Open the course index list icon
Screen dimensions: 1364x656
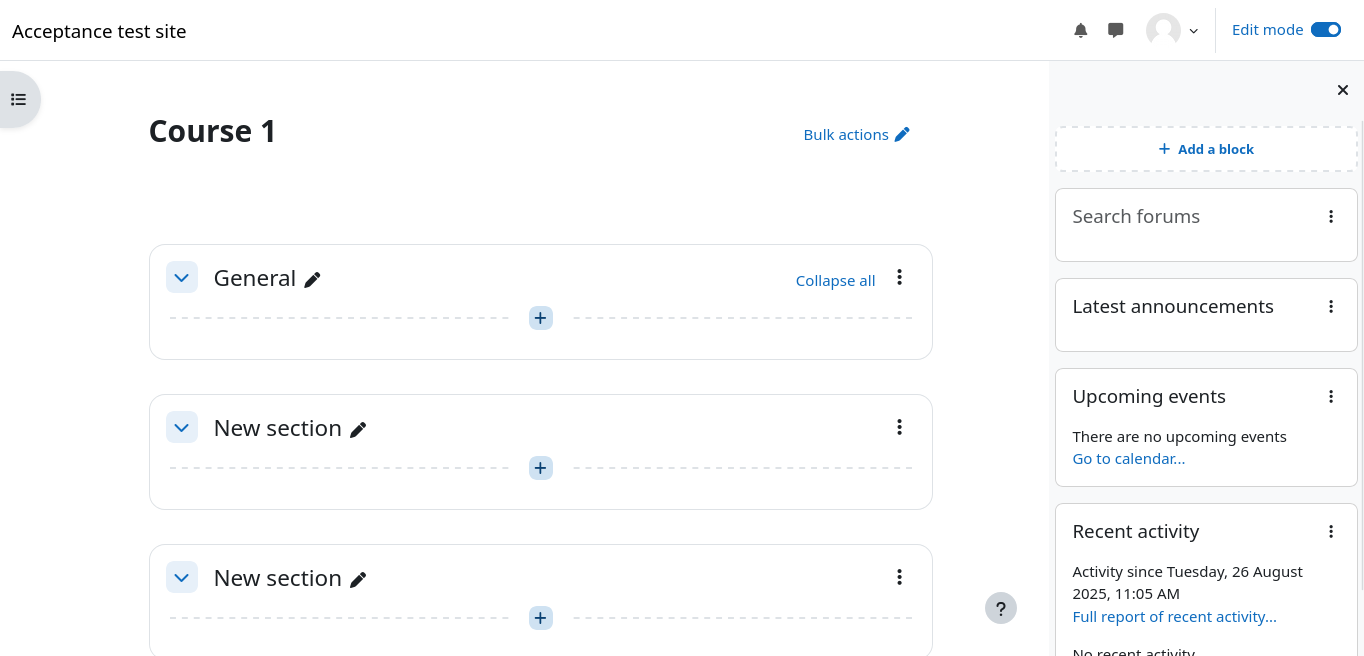point(18,99)
